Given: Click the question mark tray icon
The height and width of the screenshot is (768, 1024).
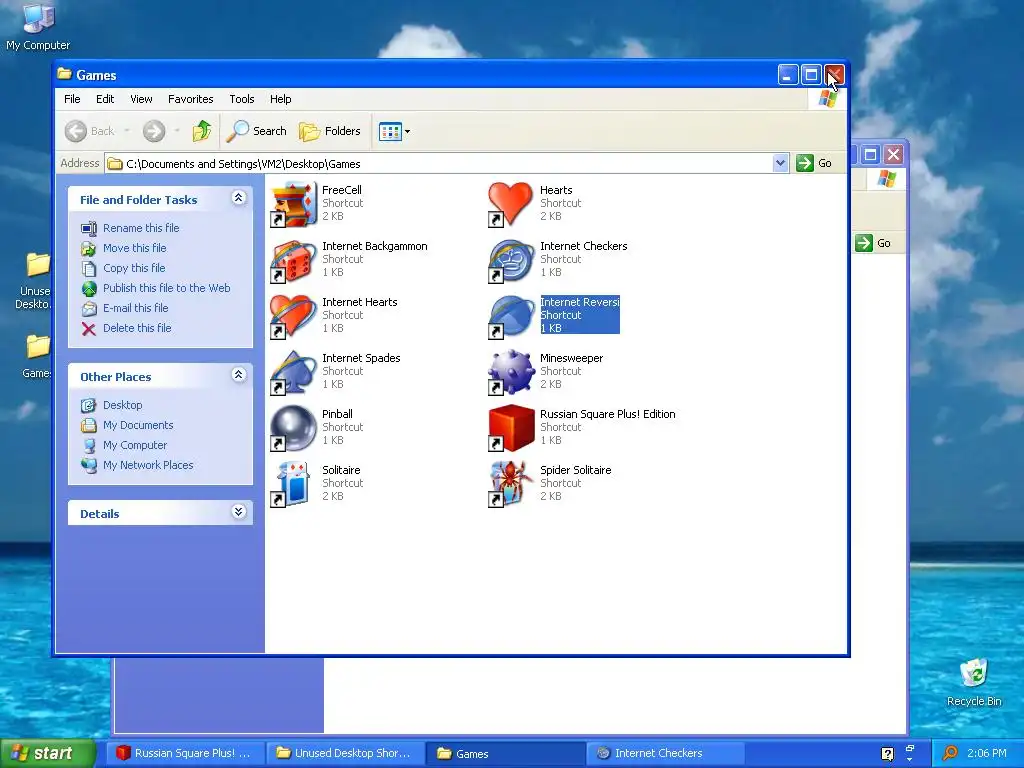Looking at the screenshot, I should coord(888,754).
